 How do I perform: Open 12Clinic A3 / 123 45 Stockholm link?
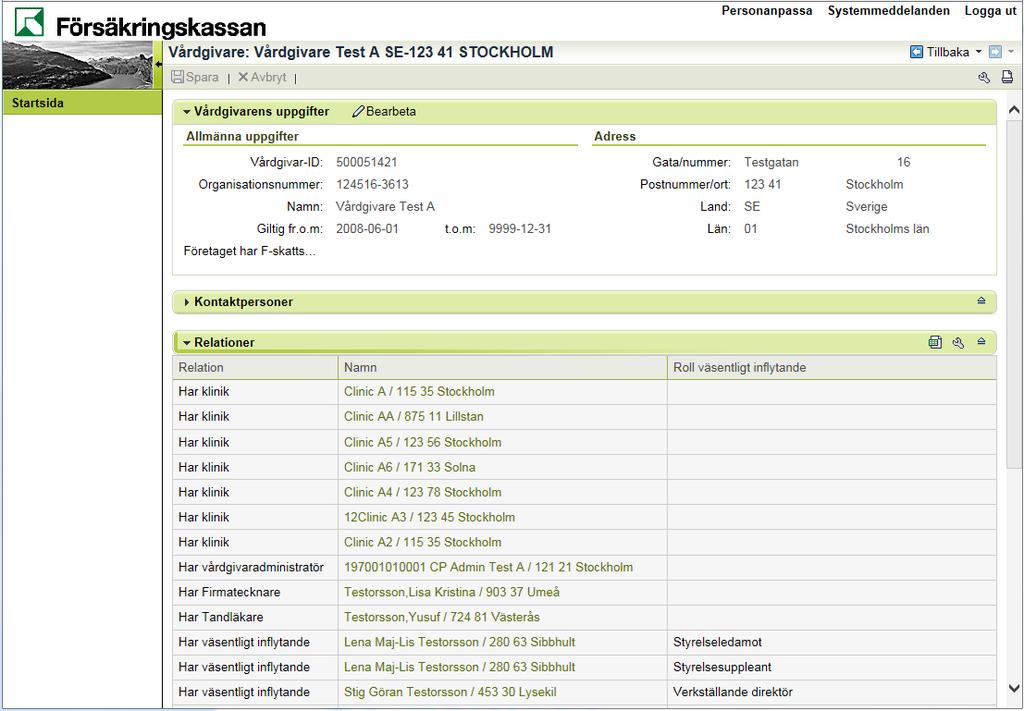tap(430, 517)
